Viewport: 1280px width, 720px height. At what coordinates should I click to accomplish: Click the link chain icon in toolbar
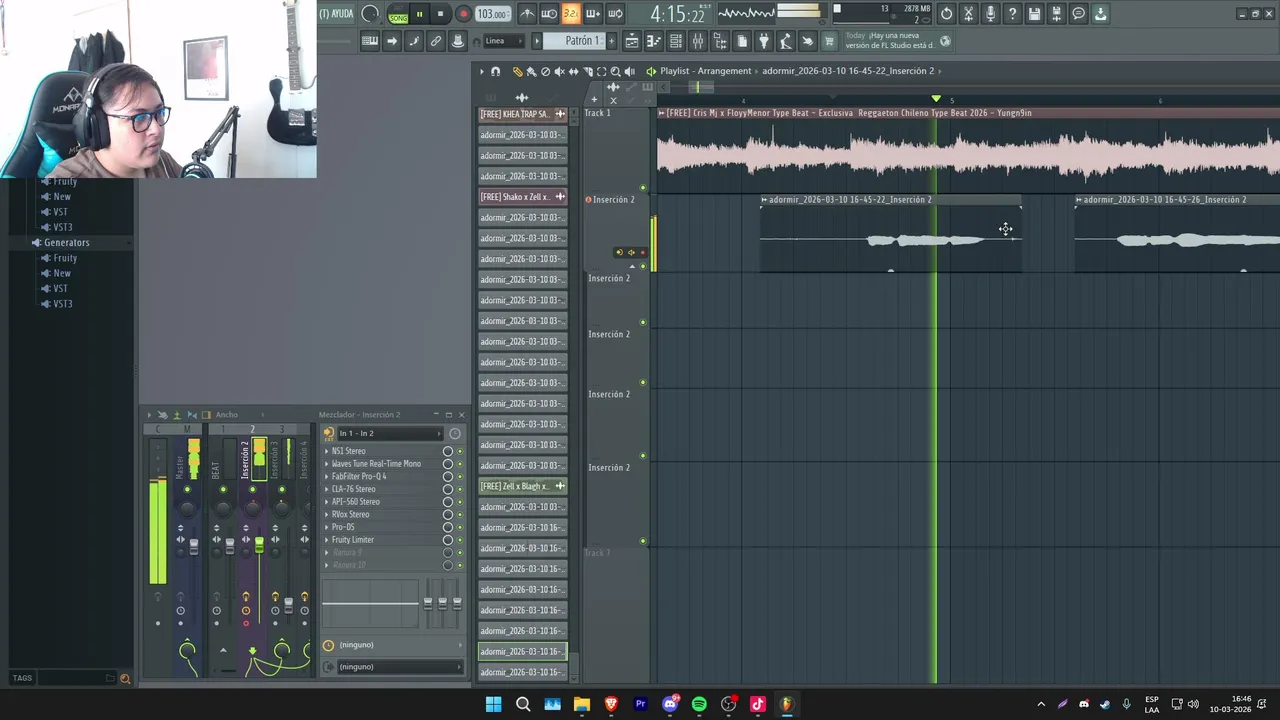tap(435, 41)
